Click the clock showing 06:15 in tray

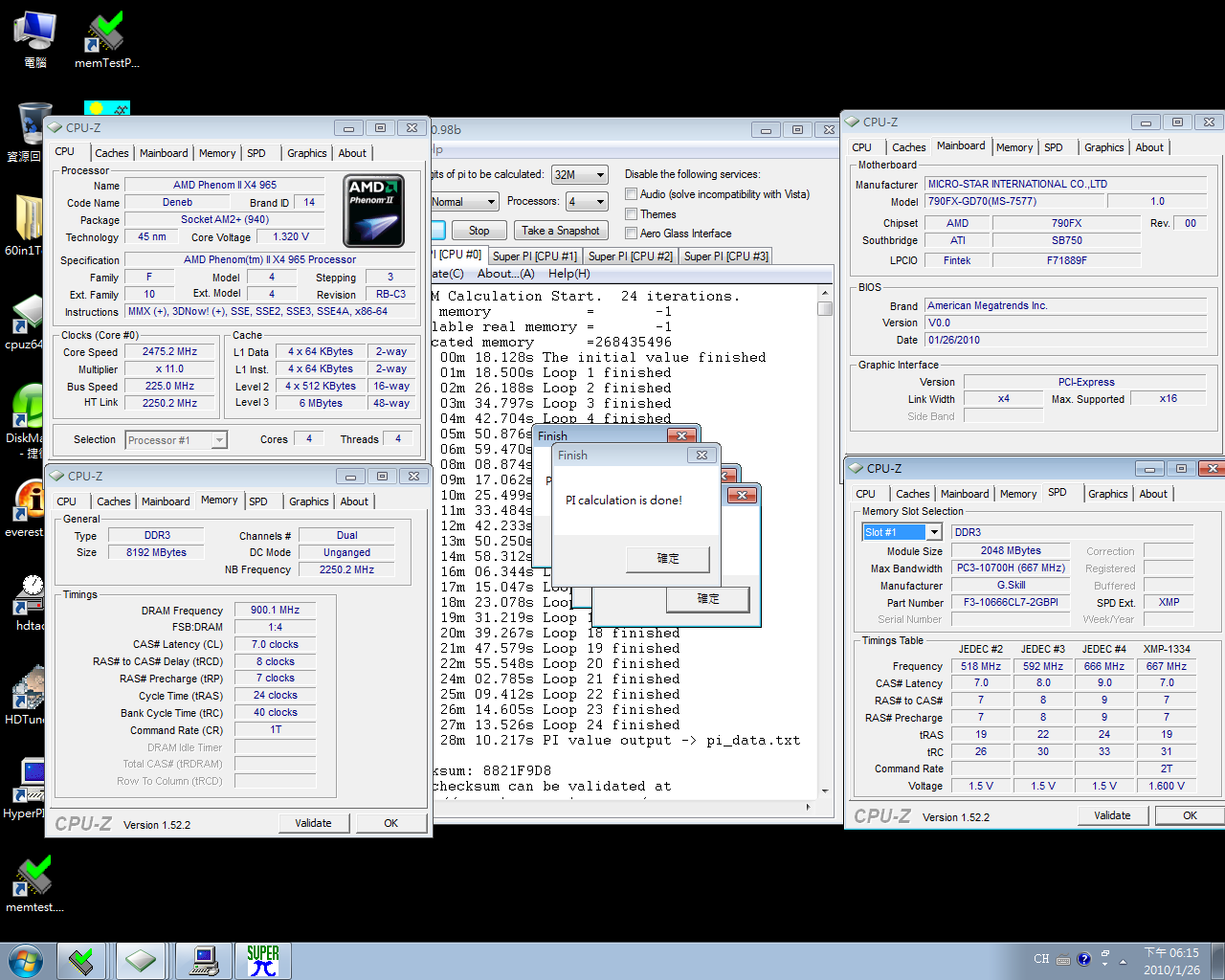(x=1171, y=961)
